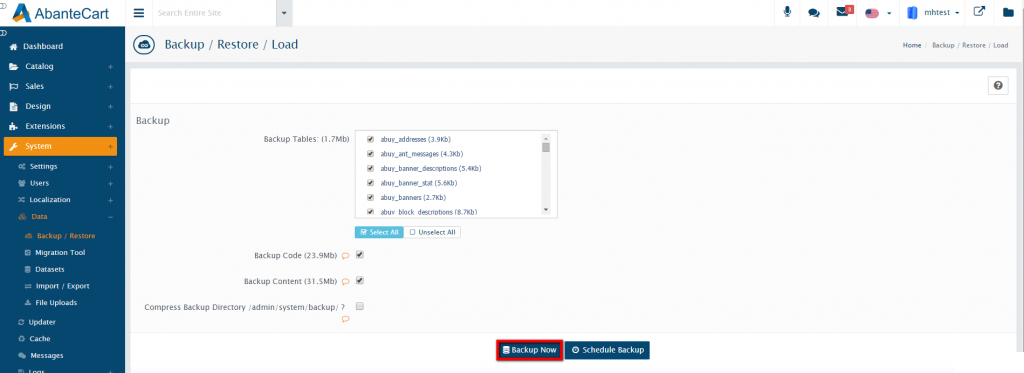Enable Compress Backup Directory checkbox
Screen dimensions: 1024x373
360,306
